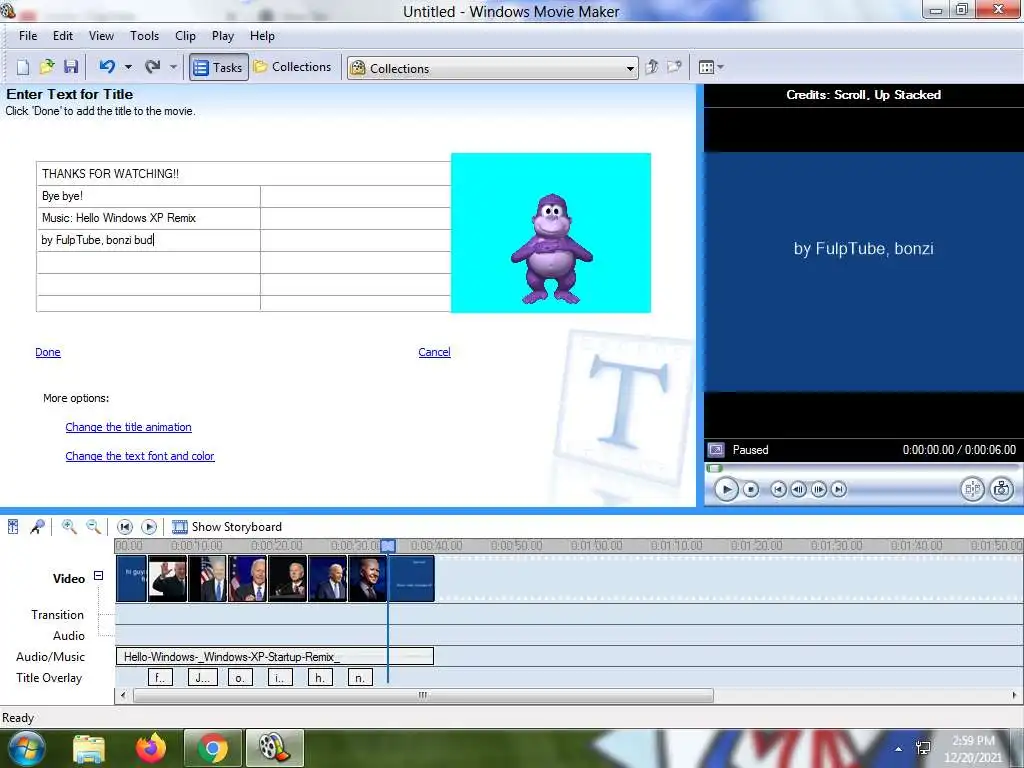
Task: Zoom out on the timeline
Action: pos(94,527)
